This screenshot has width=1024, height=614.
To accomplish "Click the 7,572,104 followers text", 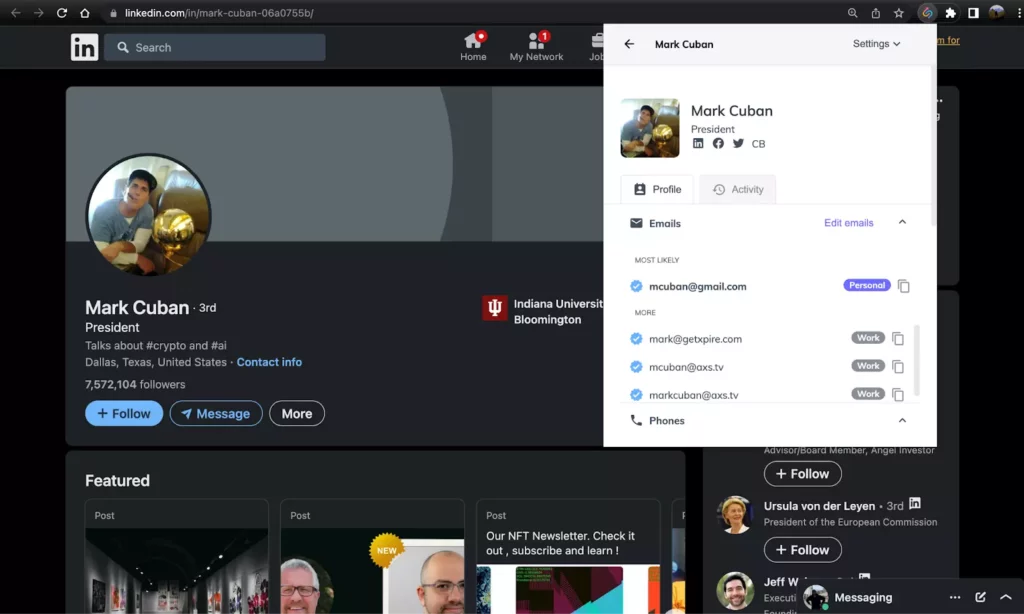I will [135, 384].
